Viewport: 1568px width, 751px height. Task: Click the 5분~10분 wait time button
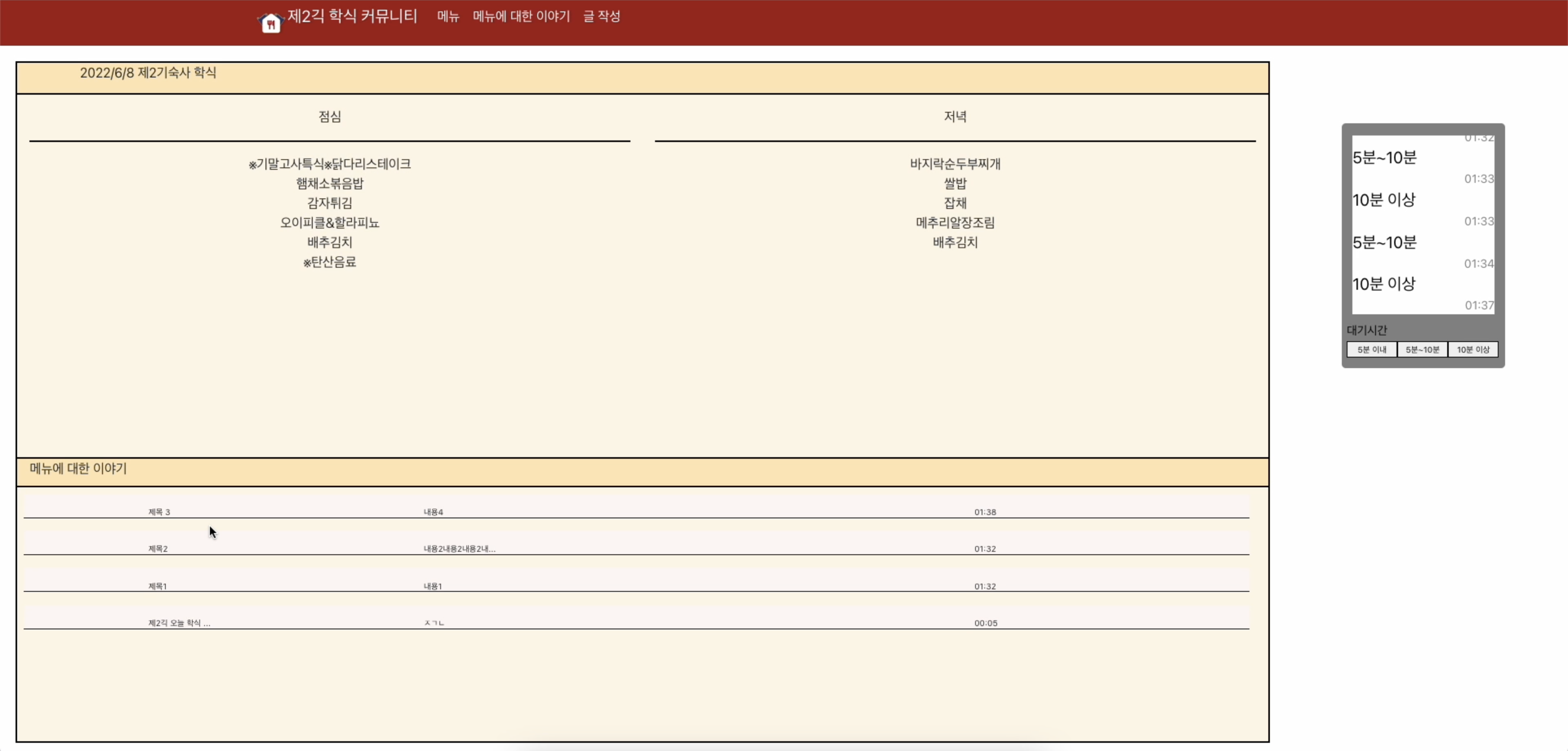pyautogui.click(x=1422, y=349)
